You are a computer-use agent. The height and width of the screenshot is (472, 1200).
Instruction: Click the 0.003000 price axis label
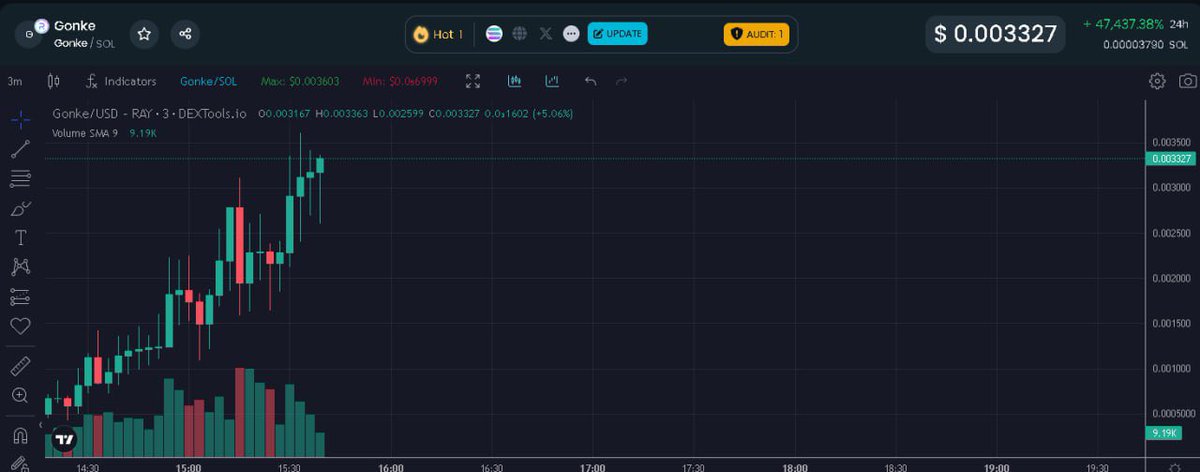(x=1171, y=187)
